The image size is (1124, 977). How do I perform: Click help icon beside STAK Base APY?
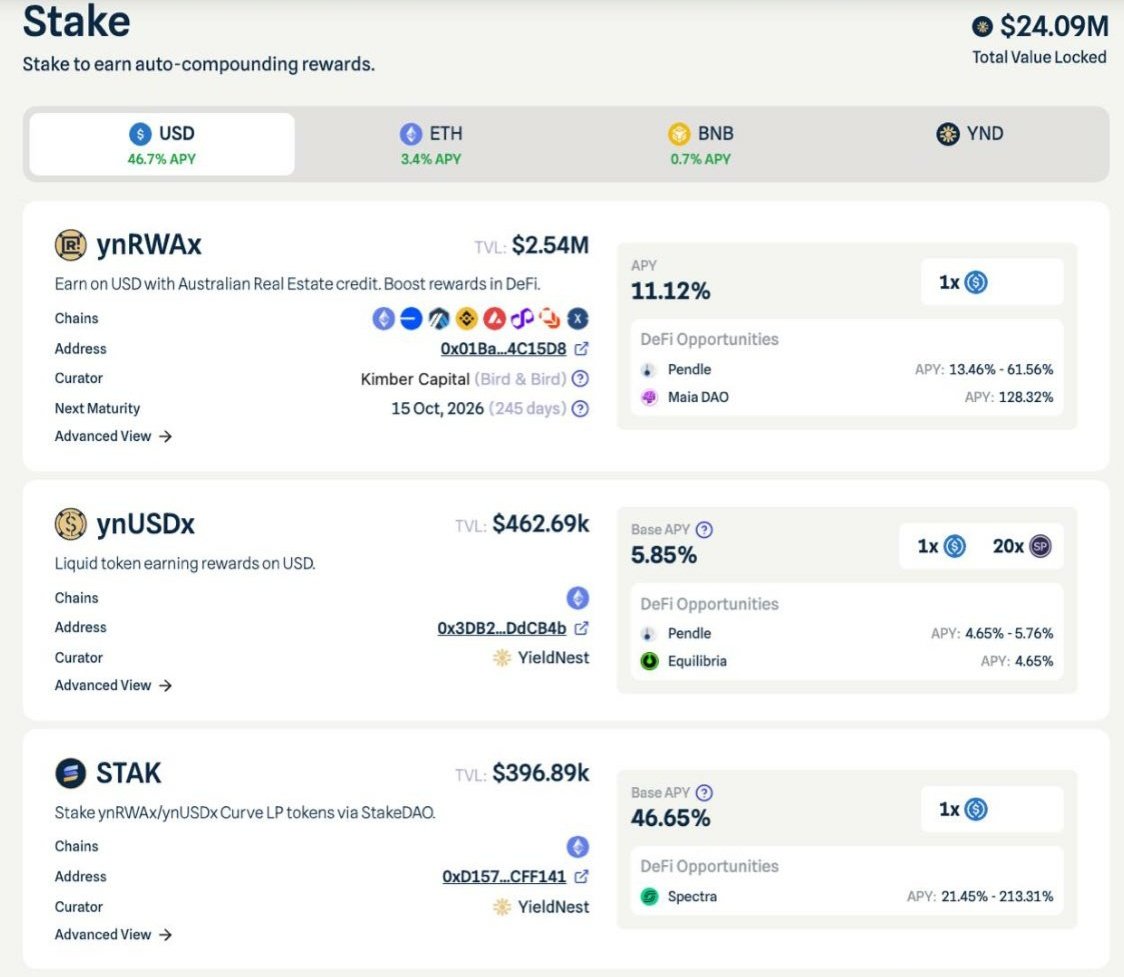(705, 793)
